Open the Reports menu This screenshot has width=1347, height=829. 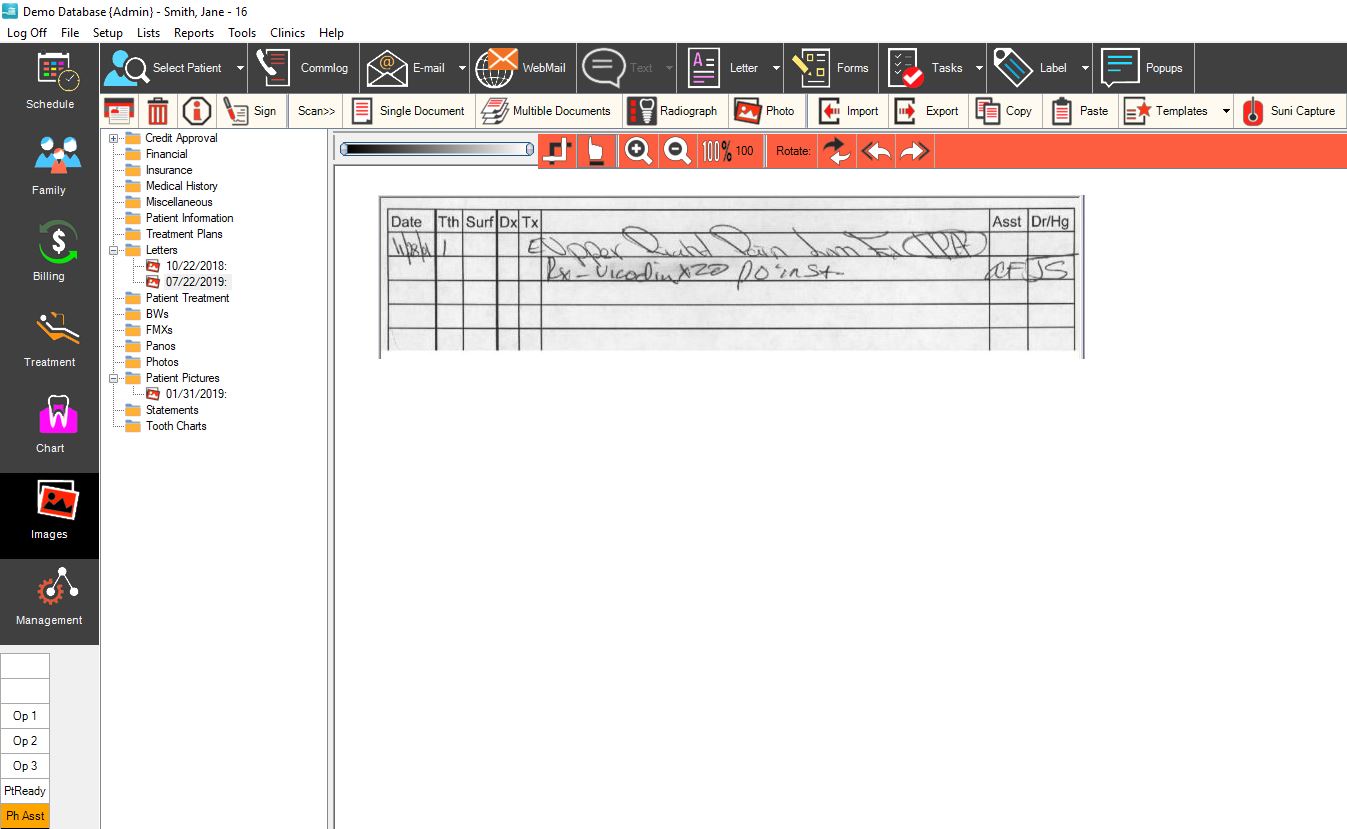pyautogui.click(x=193, y=32)
